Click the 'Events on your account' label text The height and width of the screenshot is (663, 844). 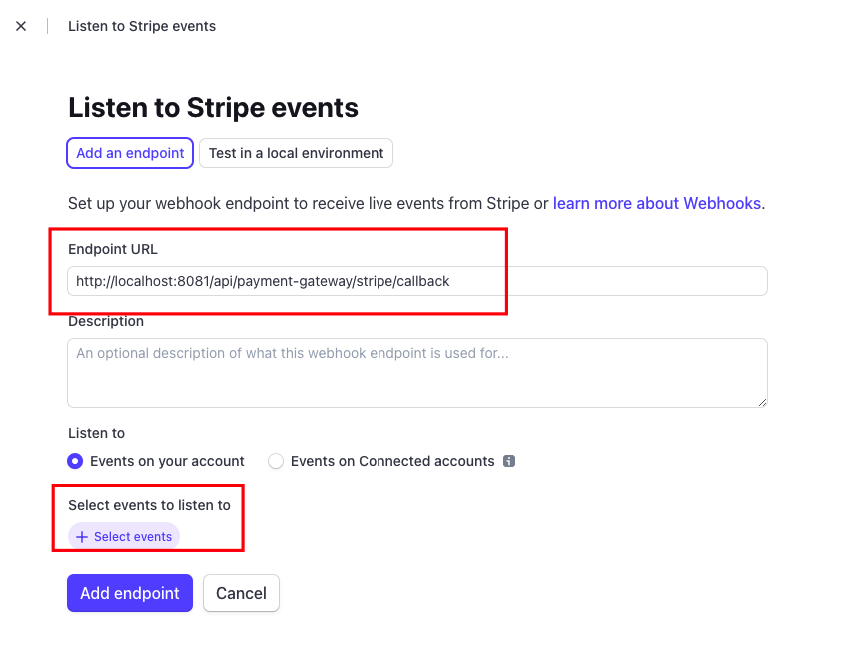point(167,461)
